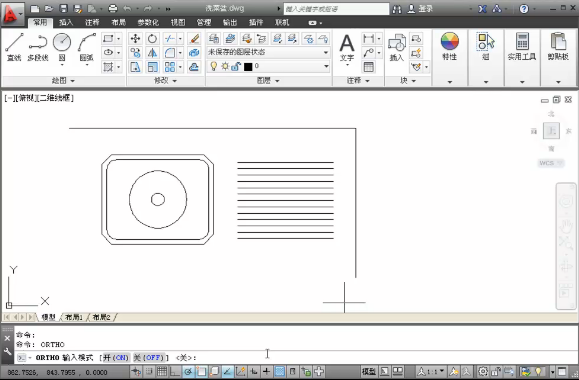
Task: Toggle layer 0 on/off lightbulb
Action: click(x=213, y=66)
